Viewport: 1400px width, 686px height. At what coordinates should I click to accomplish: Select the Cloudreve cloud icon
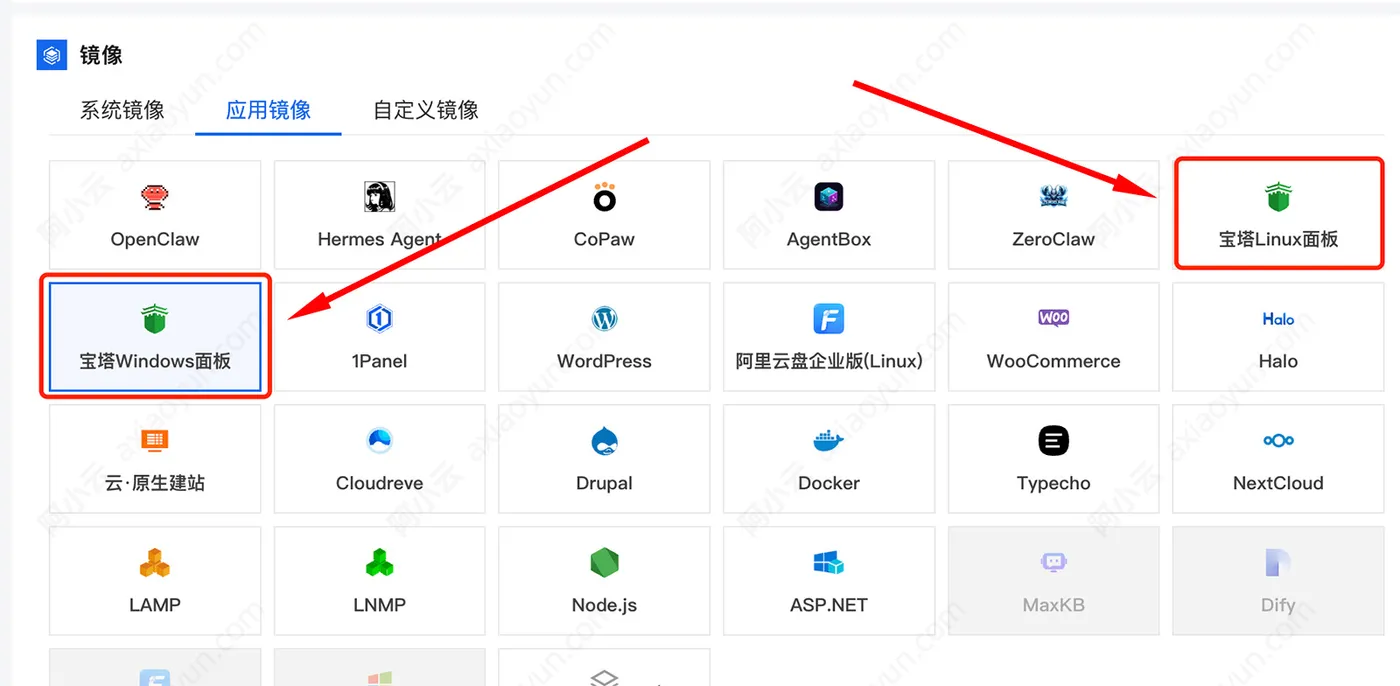pos(379,440)
